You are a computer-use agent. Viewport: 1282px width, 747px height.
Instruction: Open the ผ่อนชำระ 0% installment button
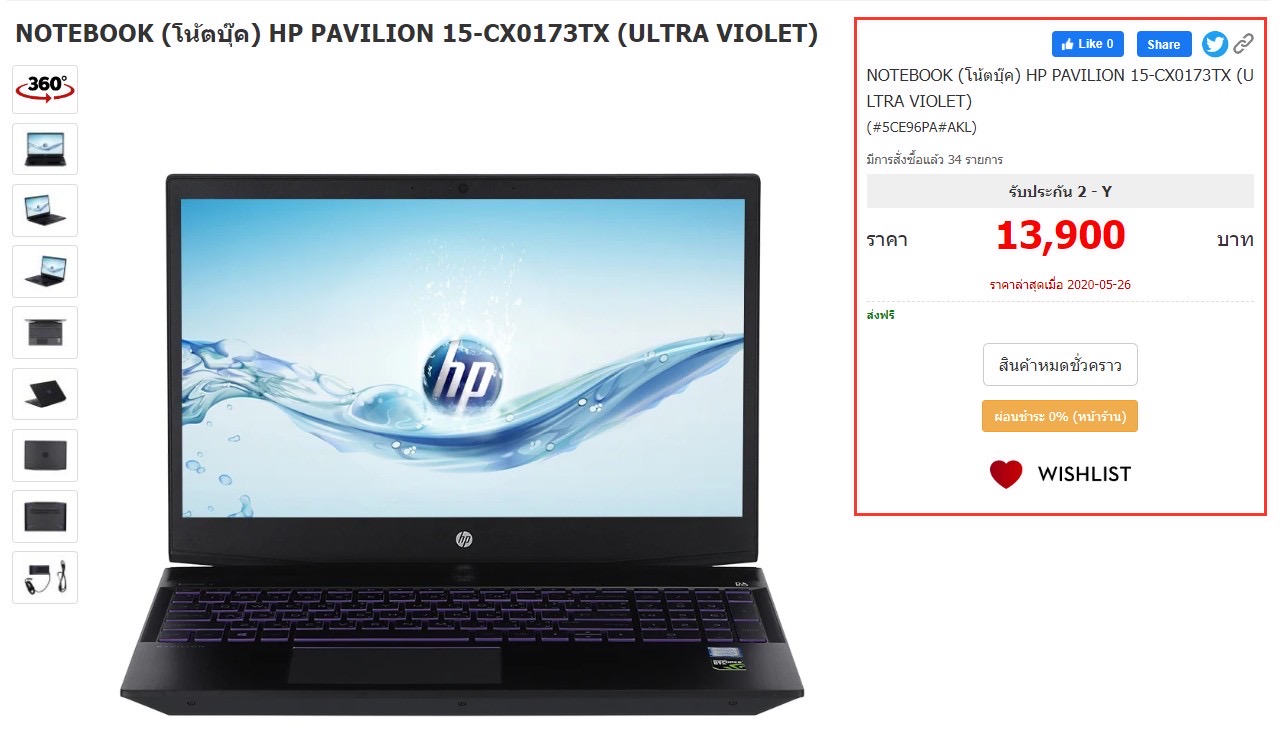(1060, 416)
